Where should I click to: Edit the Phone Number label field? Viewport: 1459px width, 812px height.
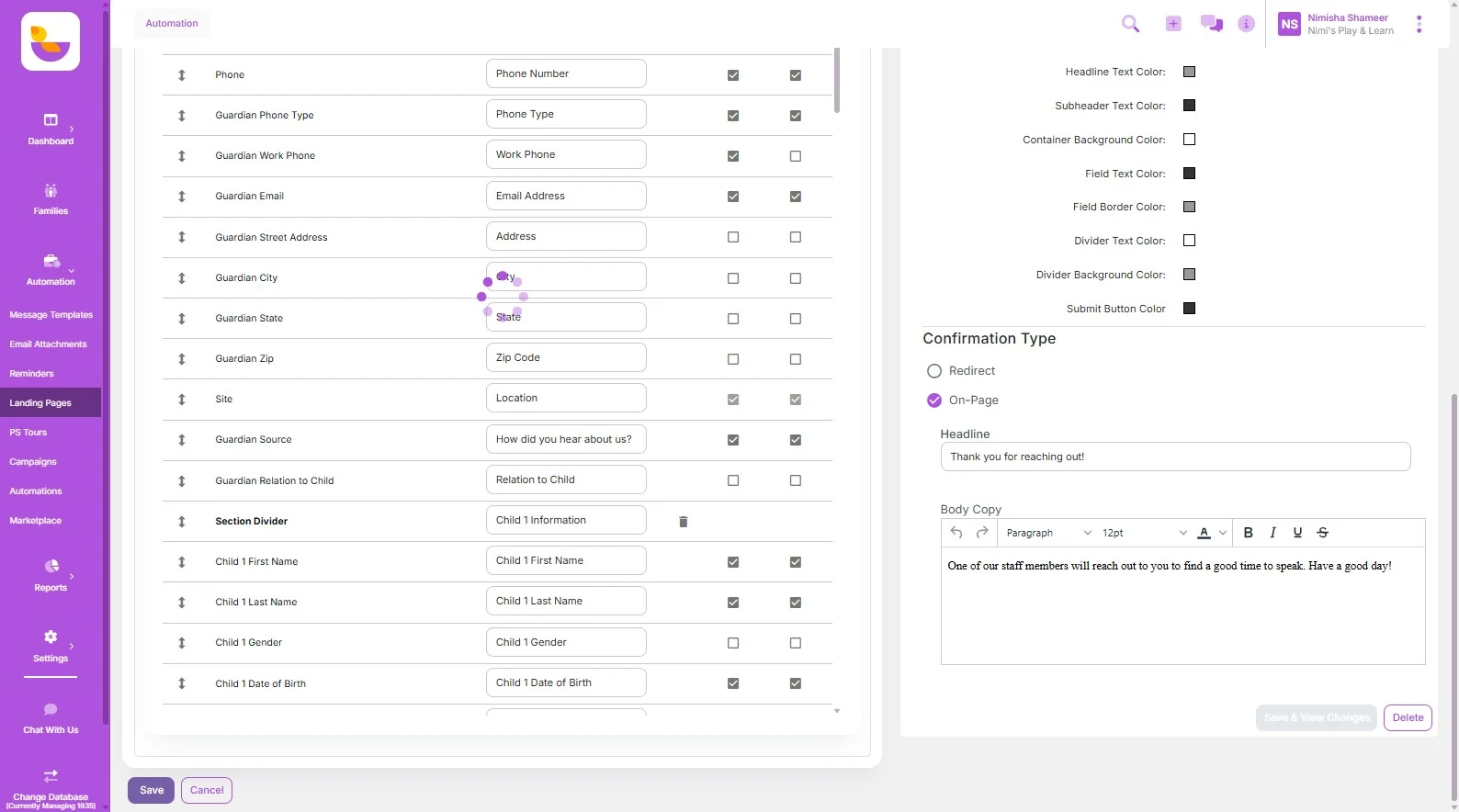pyautogui.click(x=566, y=73)
